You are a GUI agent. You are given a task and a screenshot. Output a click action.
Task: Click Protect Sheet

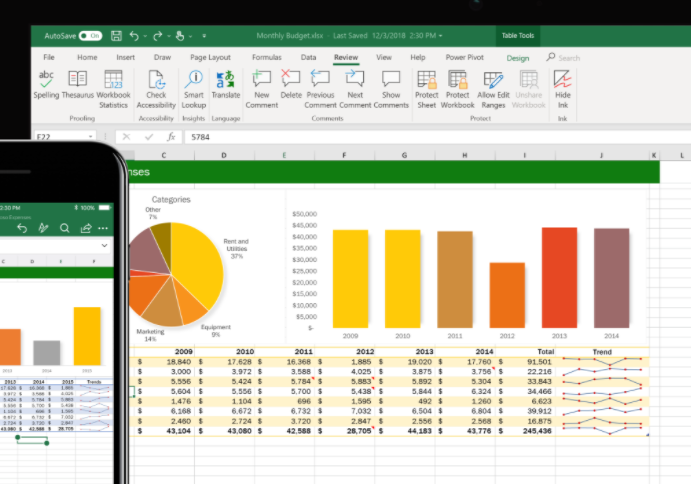[427, 89]
